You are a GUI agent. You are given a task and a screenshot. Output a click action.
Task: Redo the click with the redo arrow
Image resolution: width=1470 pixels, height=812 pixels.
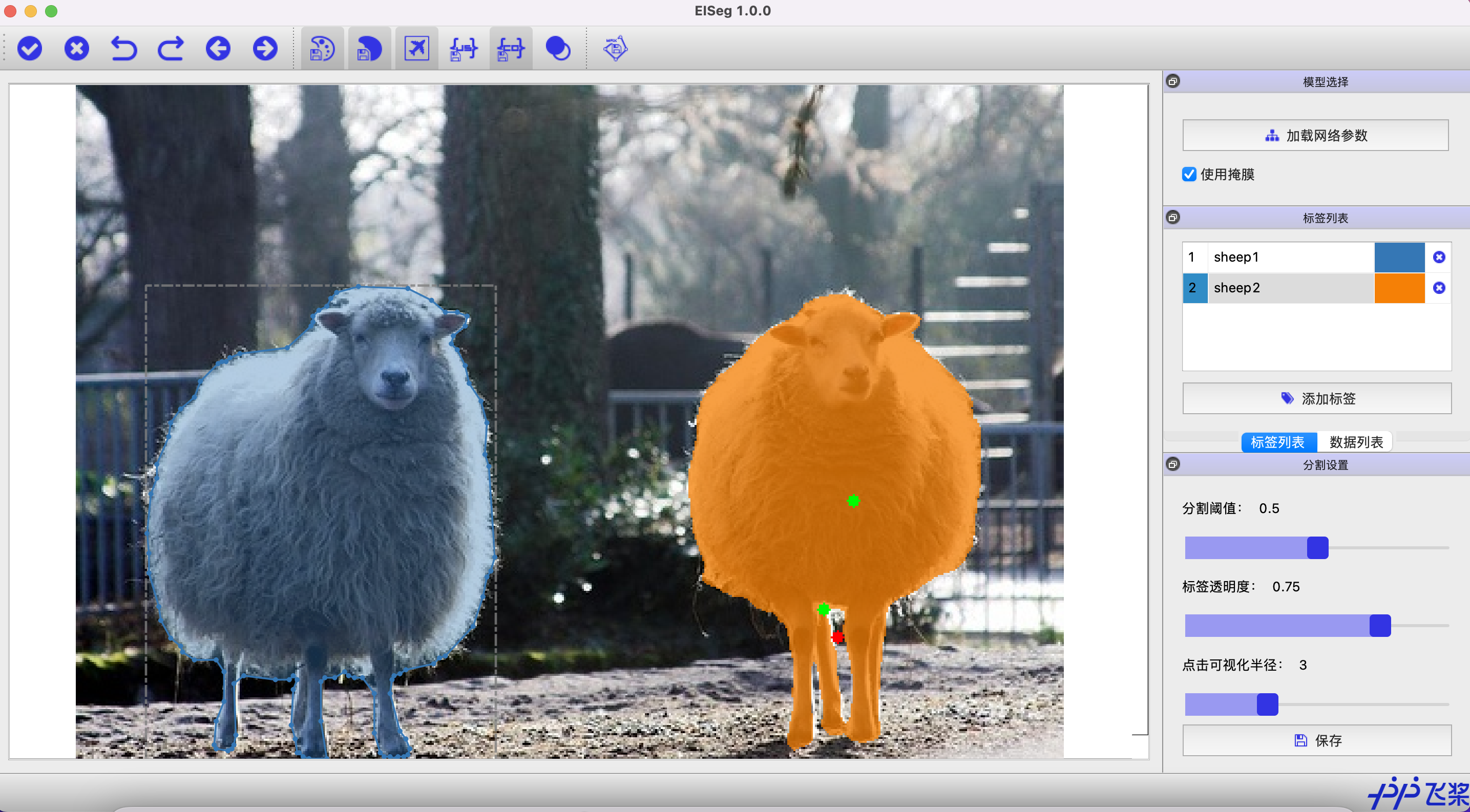pos(171,49)
